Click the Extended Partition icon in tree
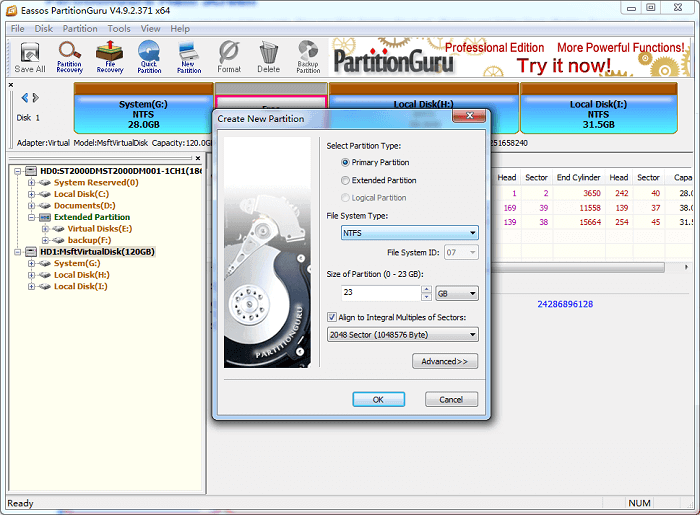 45,217
